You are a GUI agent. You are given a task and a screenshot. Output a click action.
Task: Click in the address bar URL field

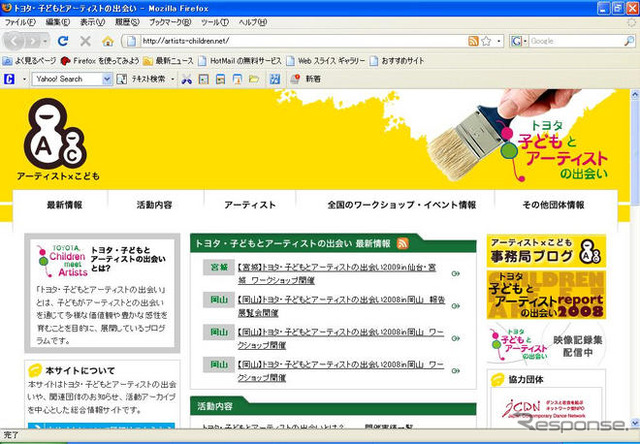point(303,41)
